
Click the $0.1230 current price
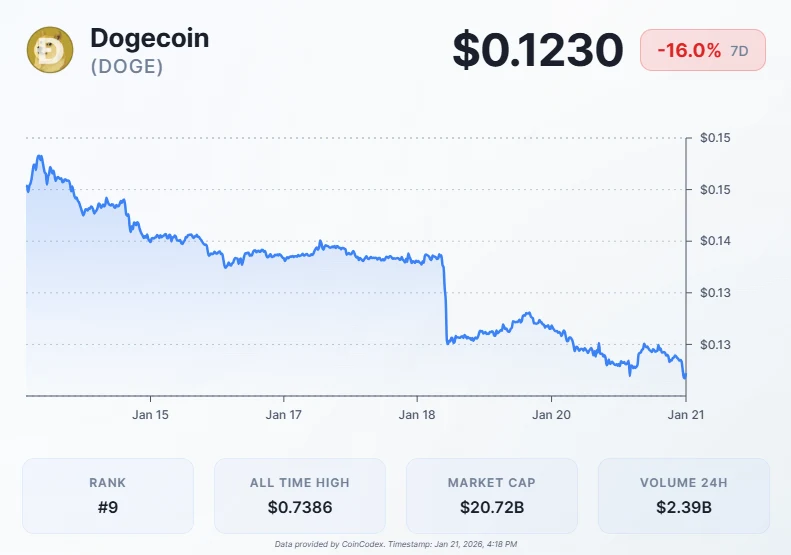[538, 50]
